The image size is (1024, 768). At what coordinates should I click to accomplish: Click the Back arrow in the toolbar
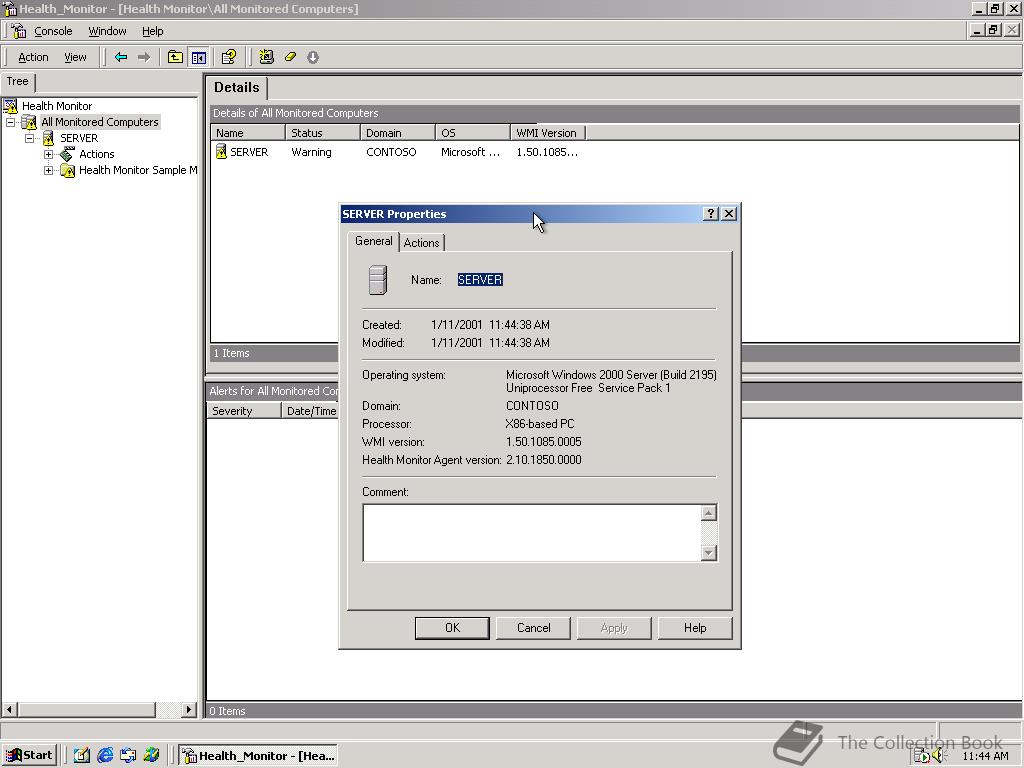121,57
